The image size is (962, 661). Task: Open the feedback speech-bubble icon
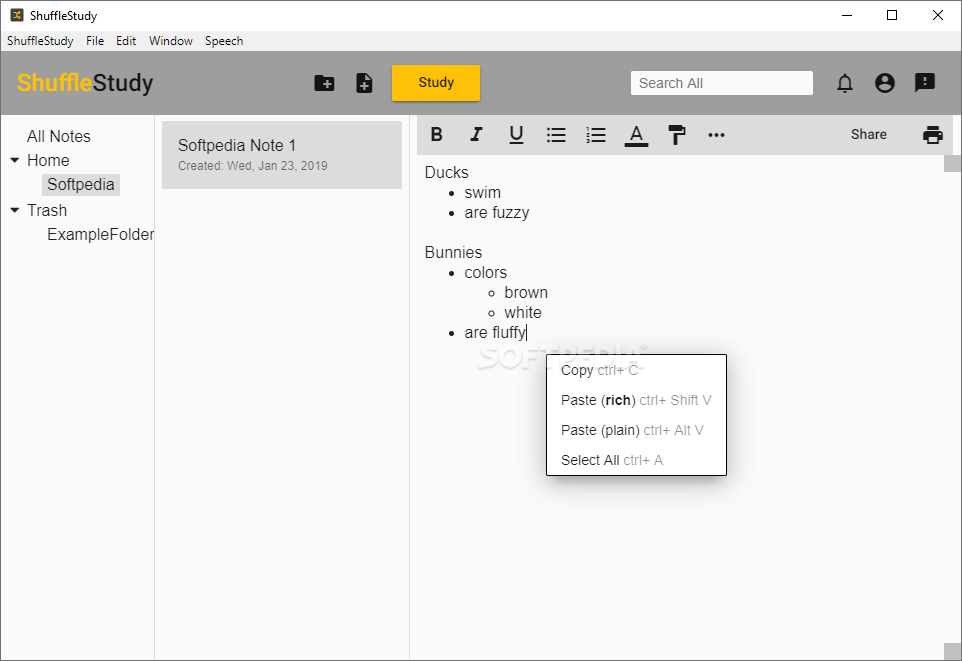[x=925, y=82]
